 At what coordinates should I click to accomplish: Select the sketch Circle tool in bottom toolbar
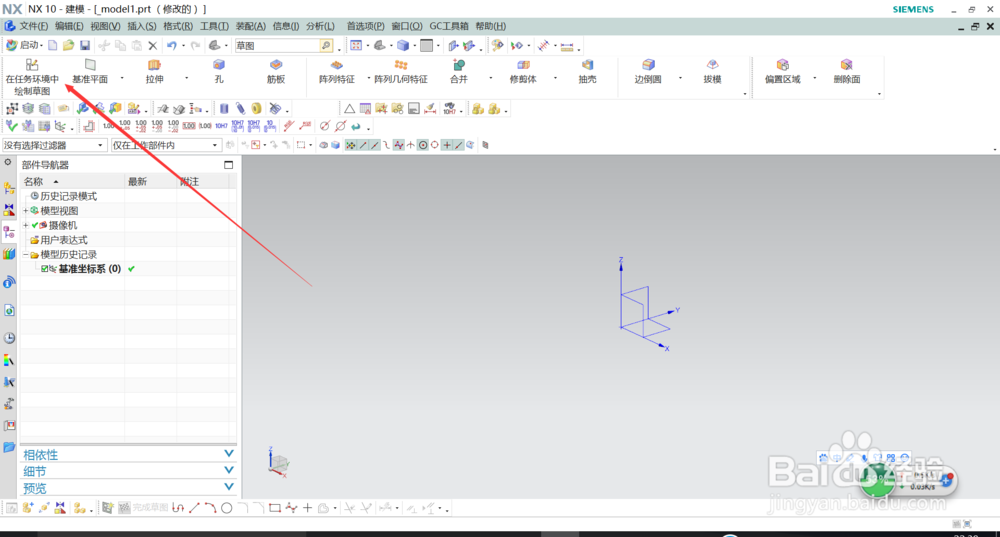pos(226,508)
